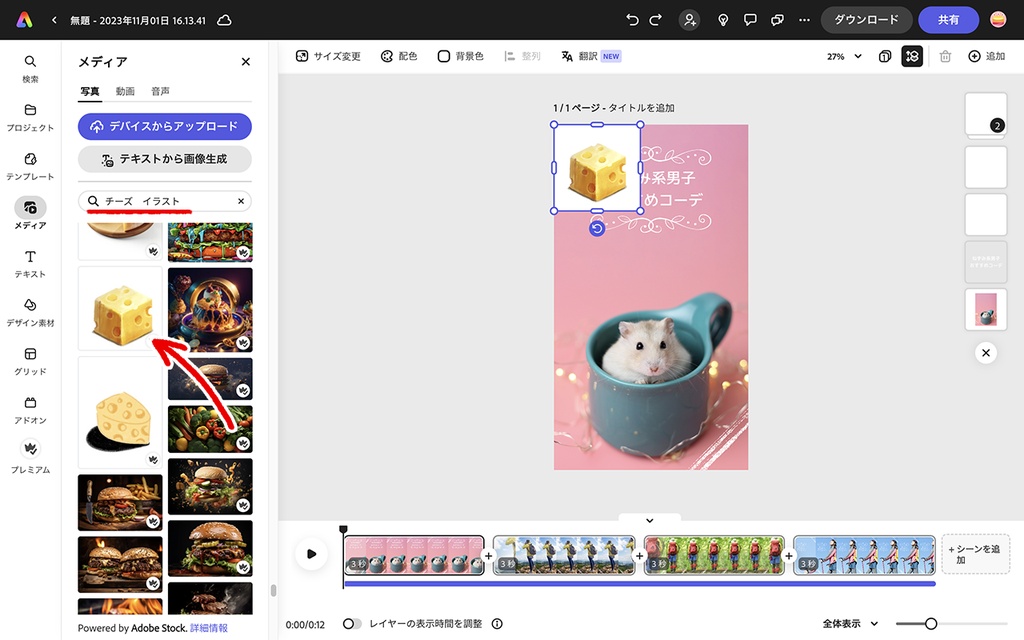Open 配色 in the toolbar
1024x640 pixels.
click(x=399, y=56)
